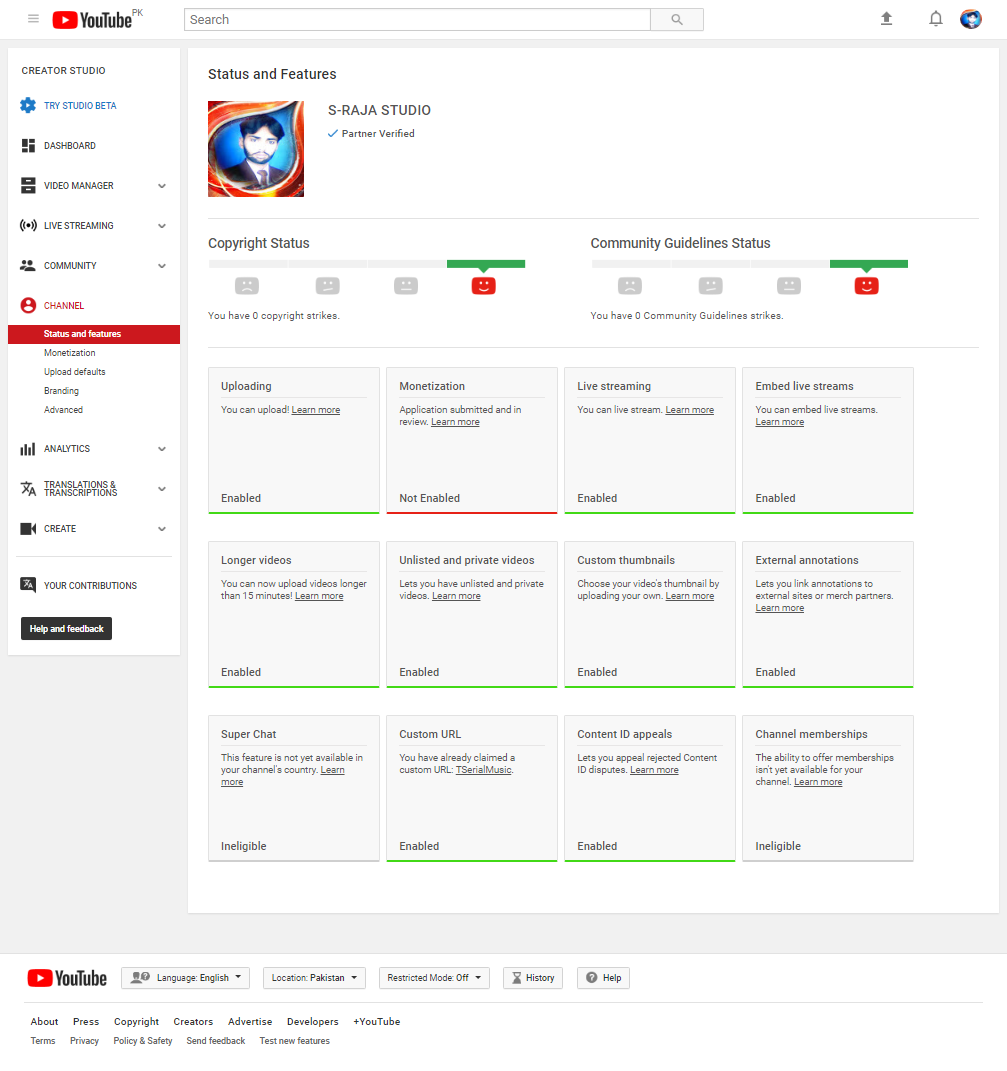Open the Branding submenu item

coord(61,391)
